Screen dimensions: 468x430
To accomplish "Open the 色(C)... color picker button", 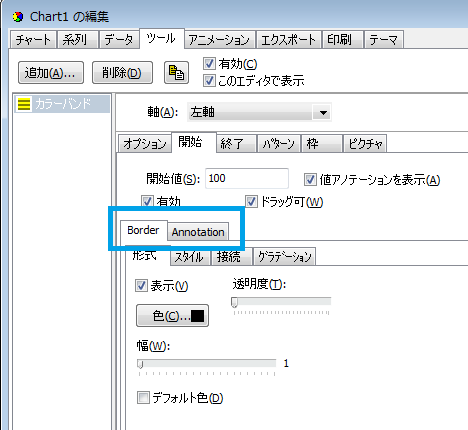I will click(172, 316).
